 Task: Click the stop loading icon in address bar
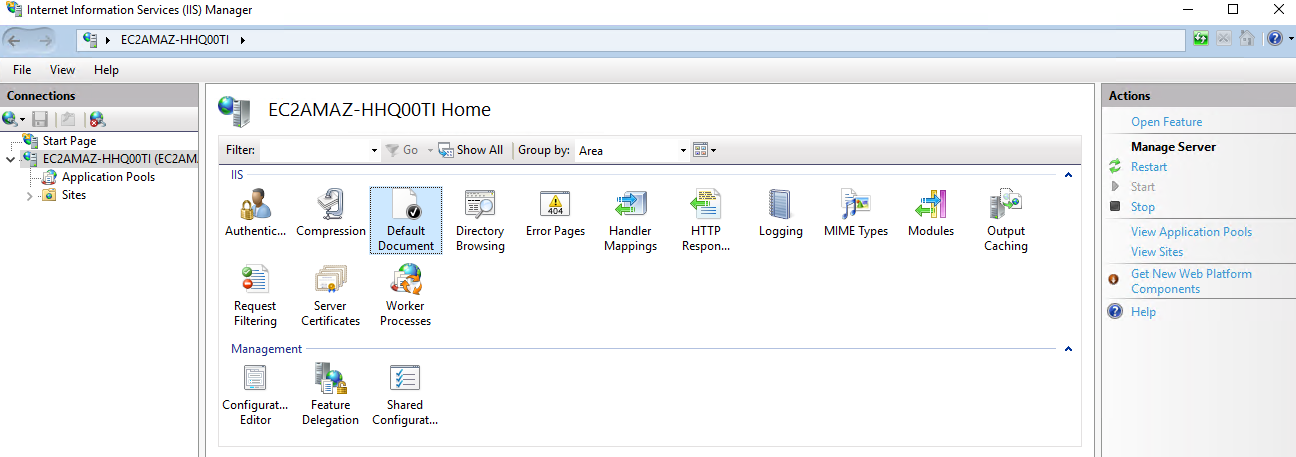(x=1224, y=39)
